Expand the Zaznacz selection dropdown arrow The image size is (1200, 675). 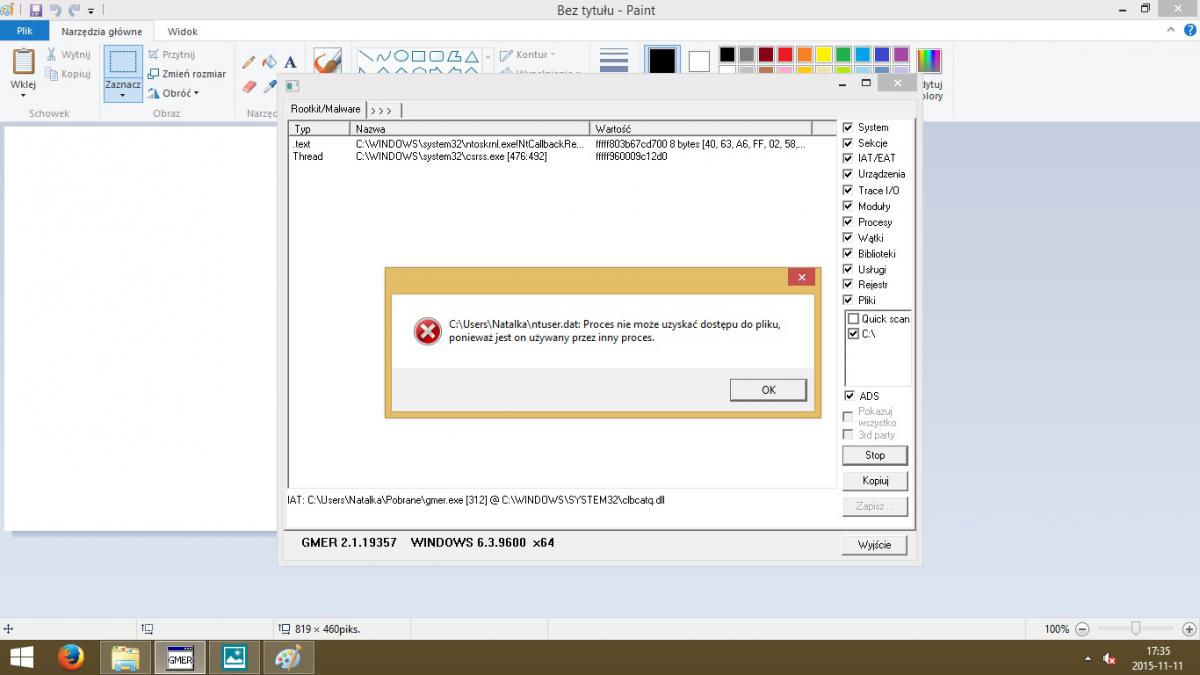click(x=123, y=96)
